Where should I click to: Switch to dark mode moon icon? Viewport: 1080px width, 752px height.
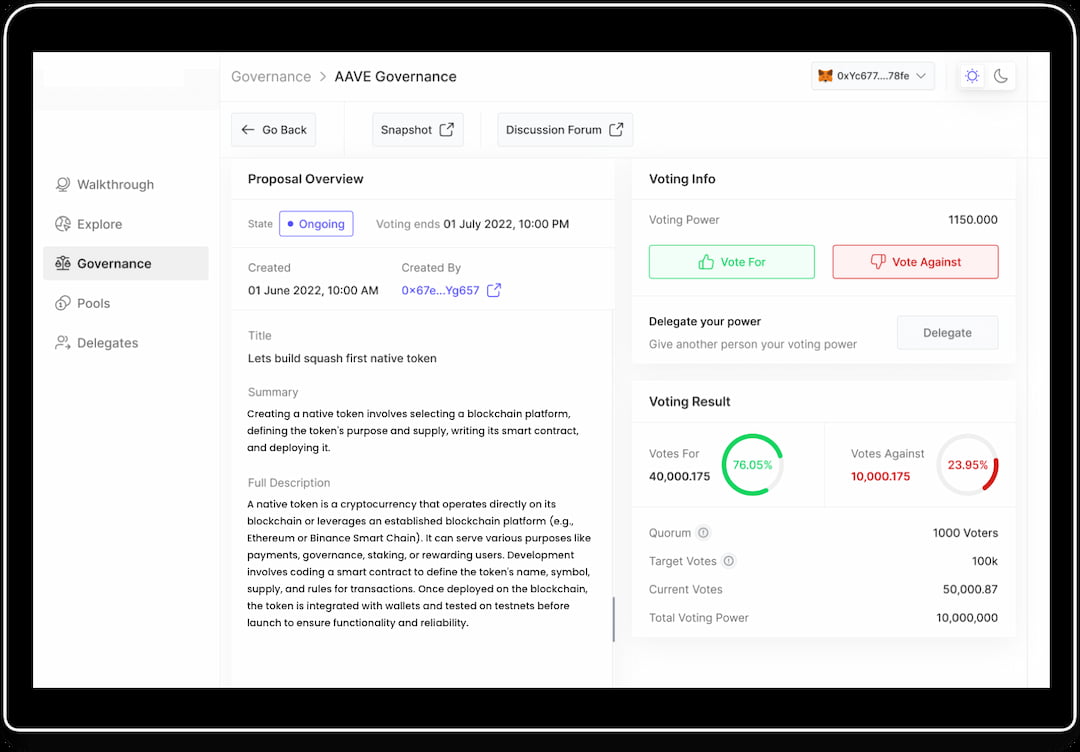point(1001,76)
